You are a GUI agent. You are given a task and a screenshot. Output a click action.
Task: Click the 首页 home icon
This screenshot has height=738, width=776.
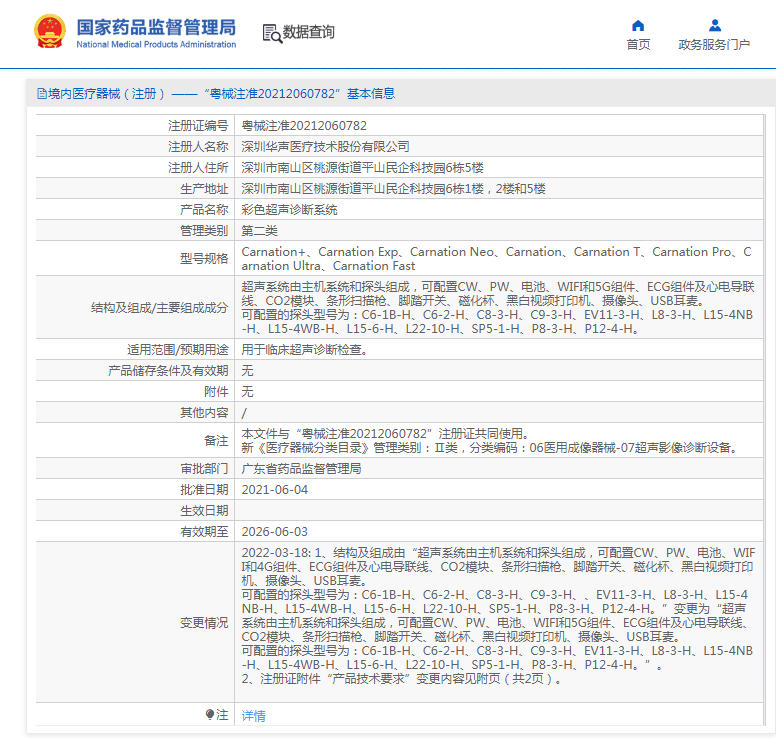pyautogui.click(x=638, y=25)
